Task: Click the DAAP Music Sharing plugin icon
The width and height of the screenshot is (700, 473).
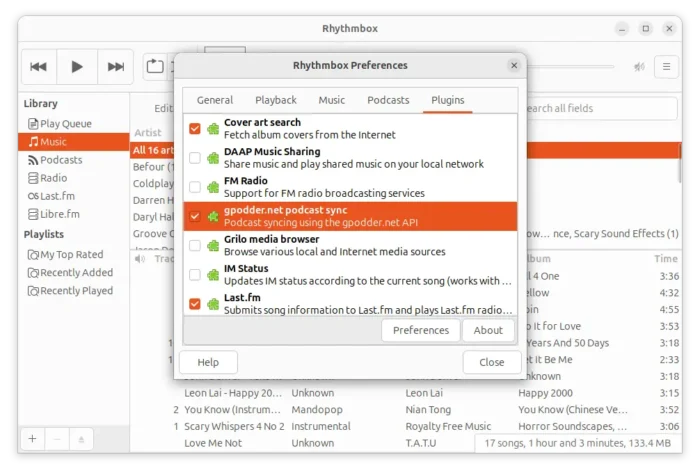Action: tap(213, 158)
